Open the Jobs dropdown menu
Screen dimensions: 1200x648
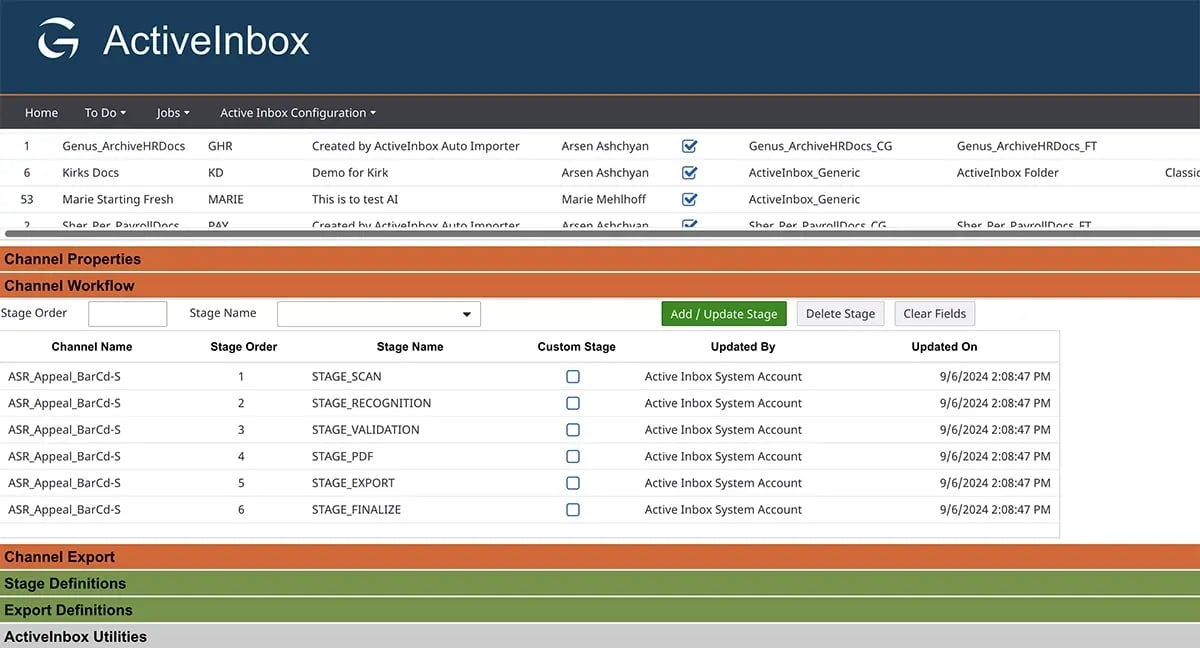(173, 113)
